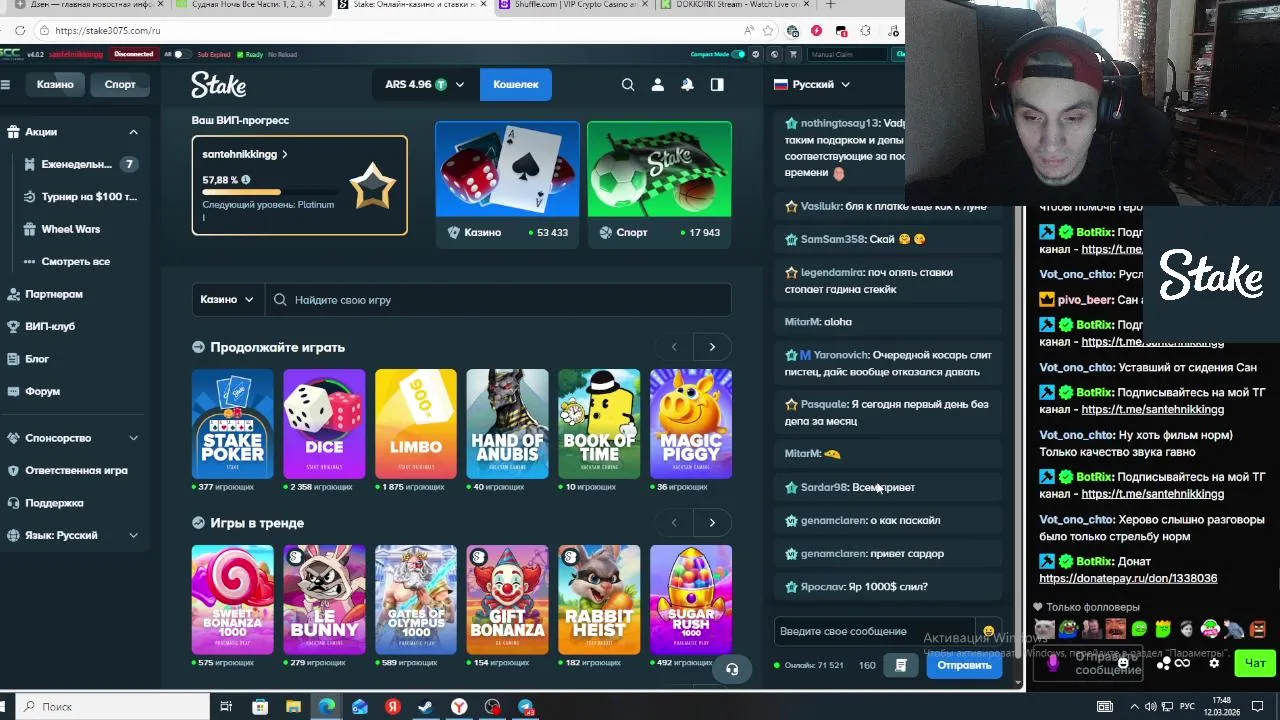Open the ВИП-клуб sidebar item

tap(50, 327)
